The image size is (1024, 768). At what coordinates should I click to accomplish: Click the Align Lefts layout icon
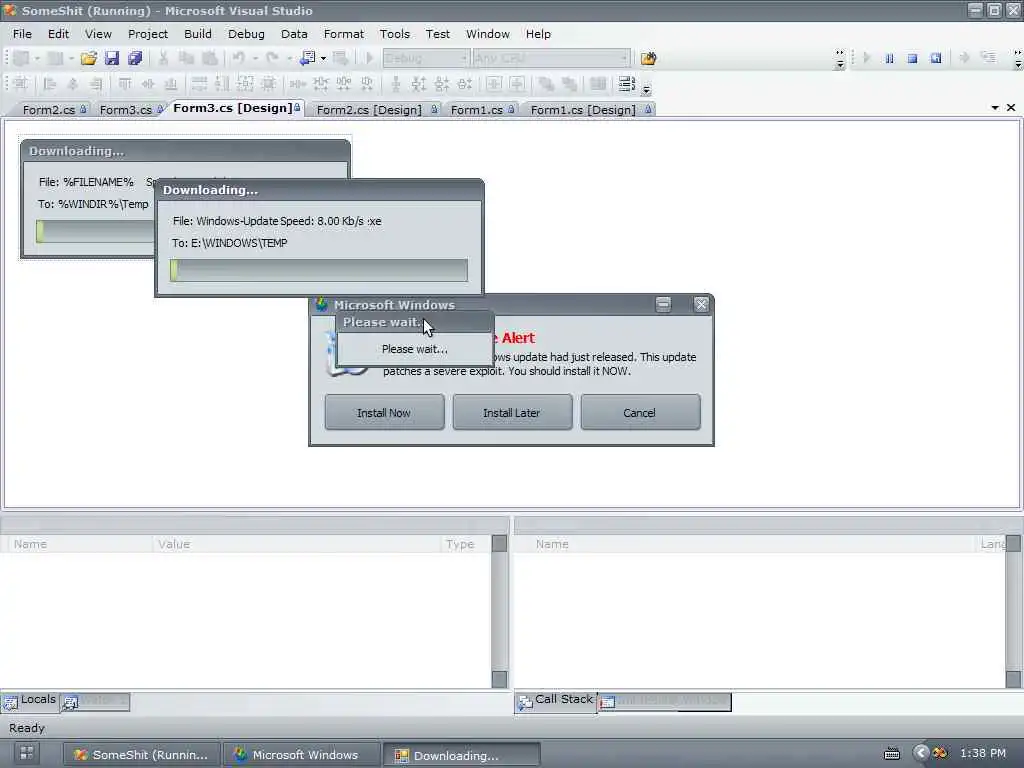(x=50, y=84)
